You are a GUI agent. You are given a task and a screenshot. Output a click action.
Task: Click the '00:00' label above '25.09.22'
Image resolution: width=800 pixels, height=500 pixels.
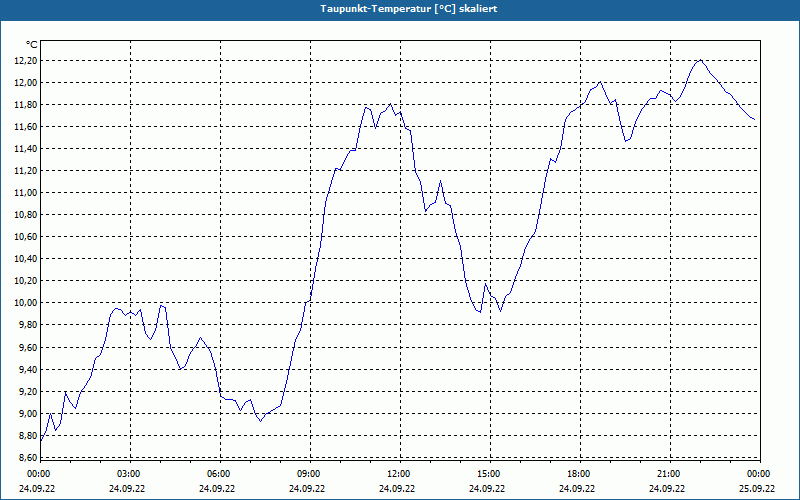[759, 474]
